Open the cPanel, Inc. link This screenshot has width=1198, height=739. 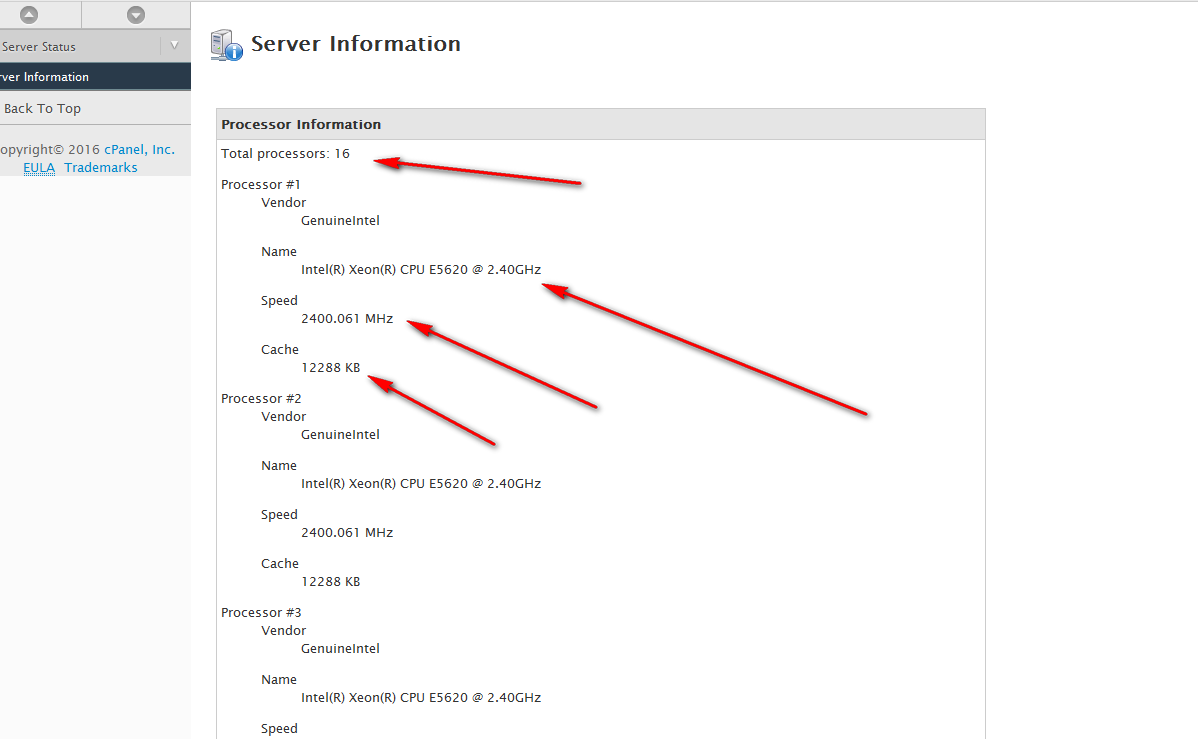[x=139, y=149]
